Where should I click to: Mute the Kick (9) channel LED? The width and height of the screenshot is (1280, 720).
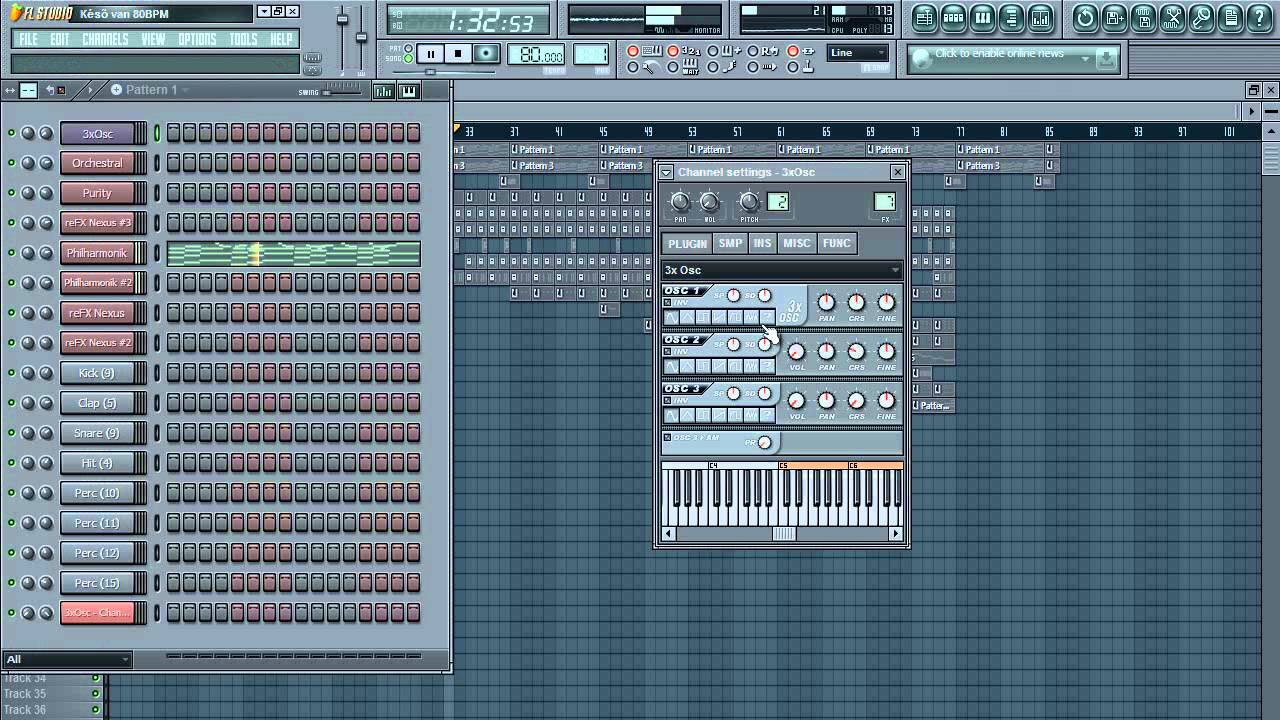click(11, 373)
